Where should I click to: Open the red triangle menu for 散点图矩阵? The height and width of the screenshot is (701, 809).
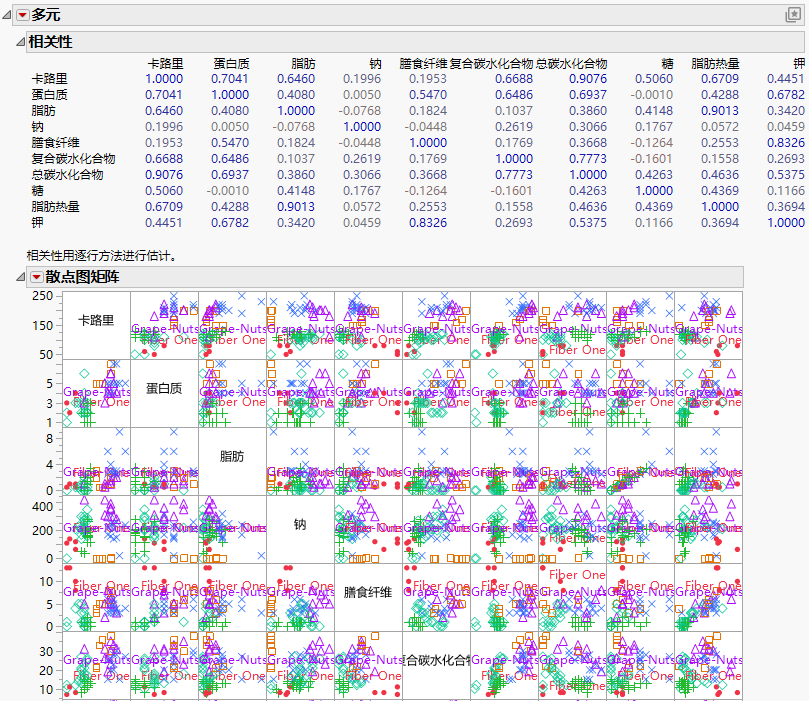click(36, 277)
